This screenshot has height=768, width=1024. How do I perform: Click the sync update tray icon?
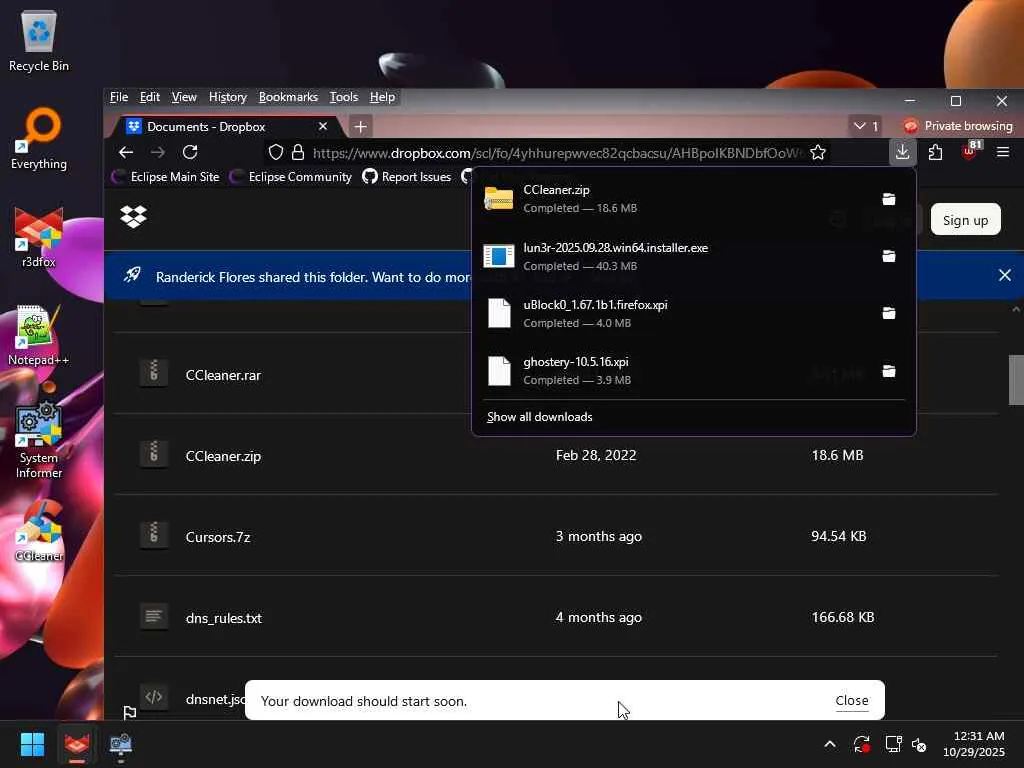click(861, 744)
